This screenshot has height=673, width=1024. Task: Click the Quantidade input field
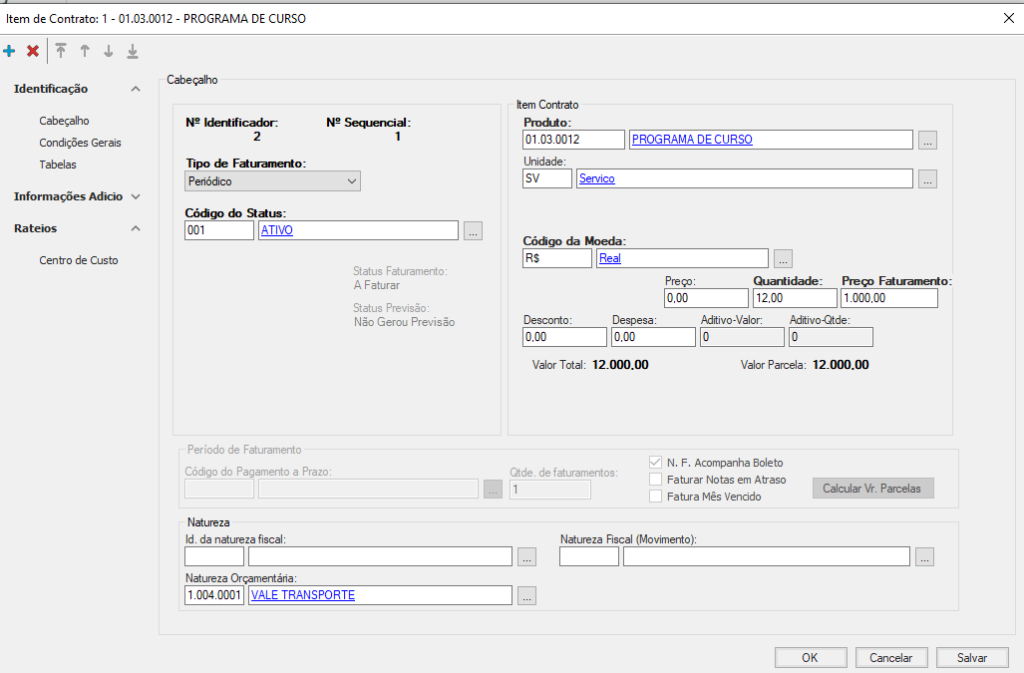[x=792, y=298]
